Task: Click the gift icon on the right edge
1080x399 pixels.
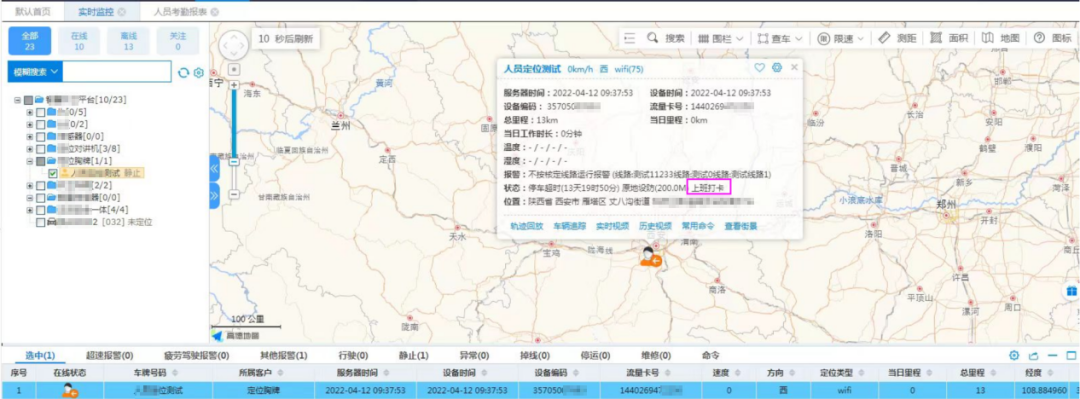Action: (1071, 291)
